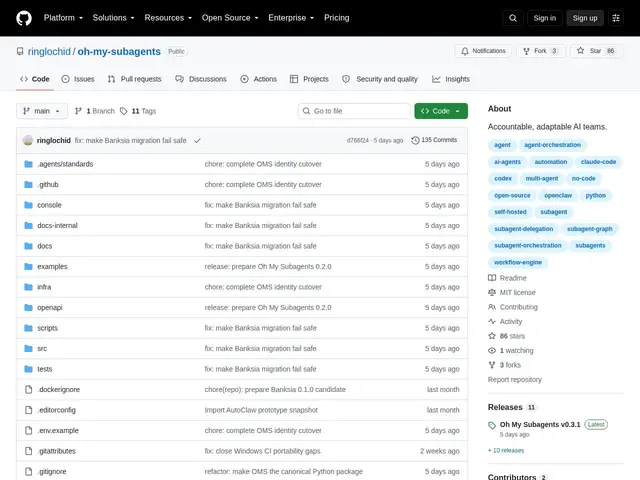Click the .dockerignore file icon
This screenshot has height=480, width=640.
coord(28,389)
